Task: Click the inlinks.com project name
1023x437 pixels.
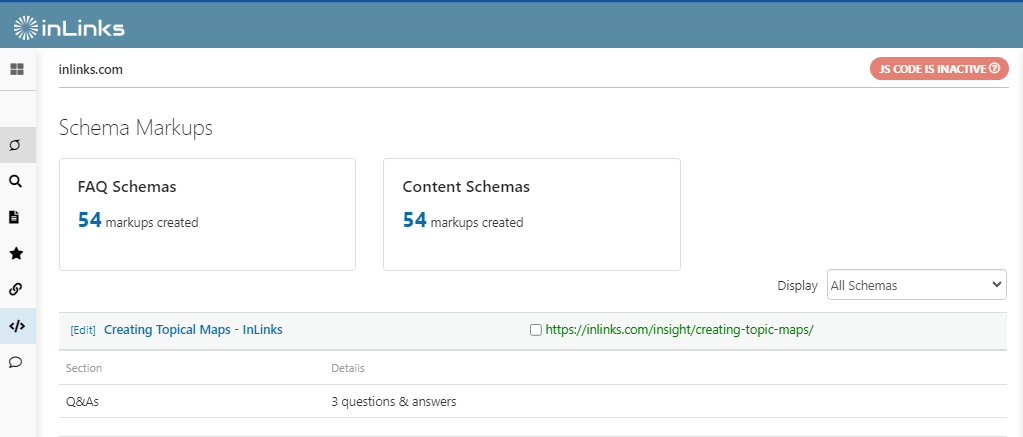Action: tap(91, 70)
